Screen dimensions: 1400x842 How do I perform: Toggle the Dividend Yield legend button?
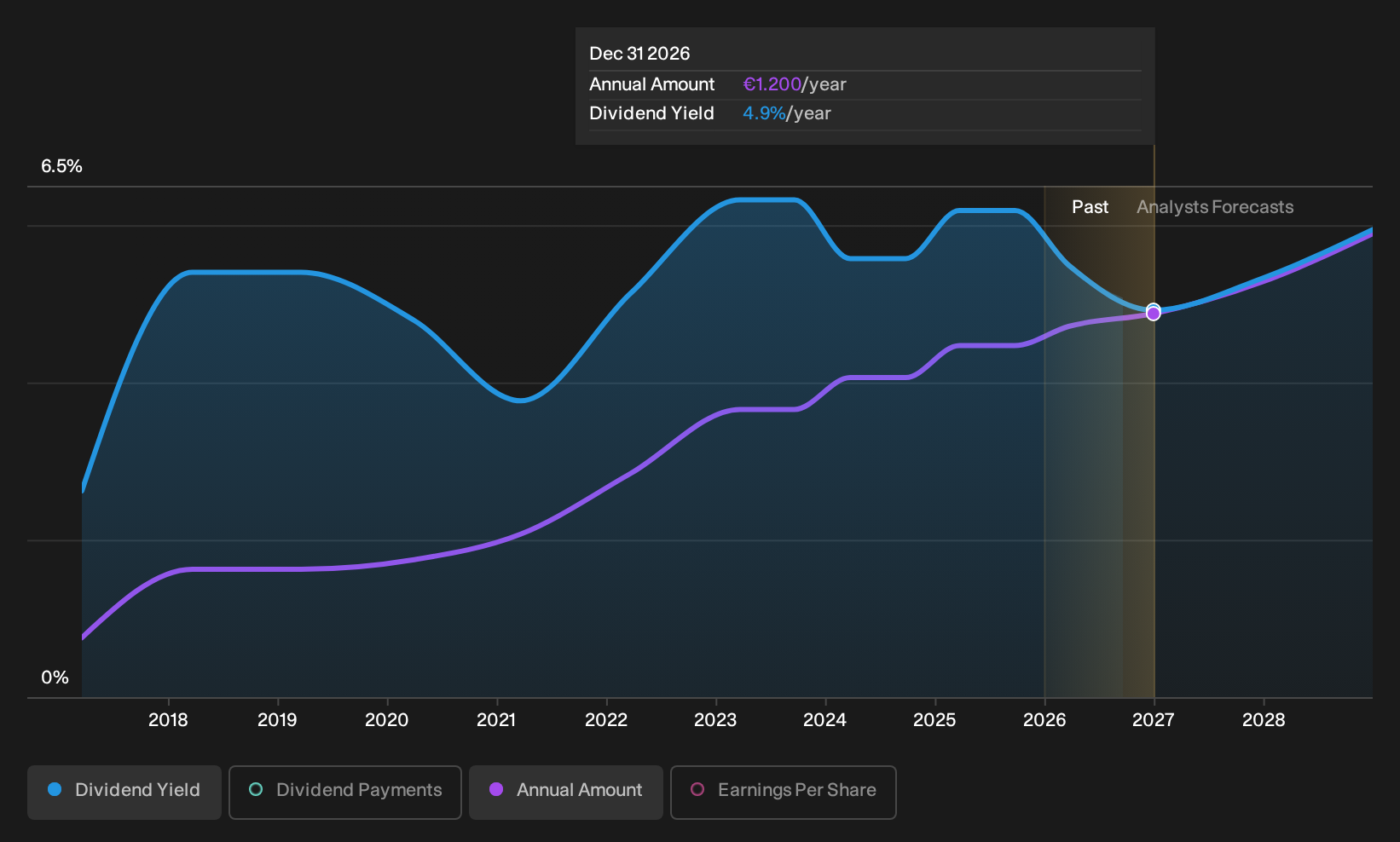(124, 792)
